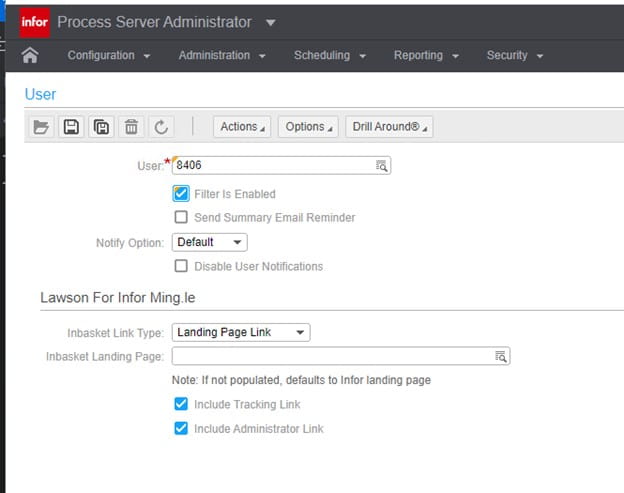Delete the record with trash icon
The width and height of the screenshot is (624, 493).
coord(131,127)
